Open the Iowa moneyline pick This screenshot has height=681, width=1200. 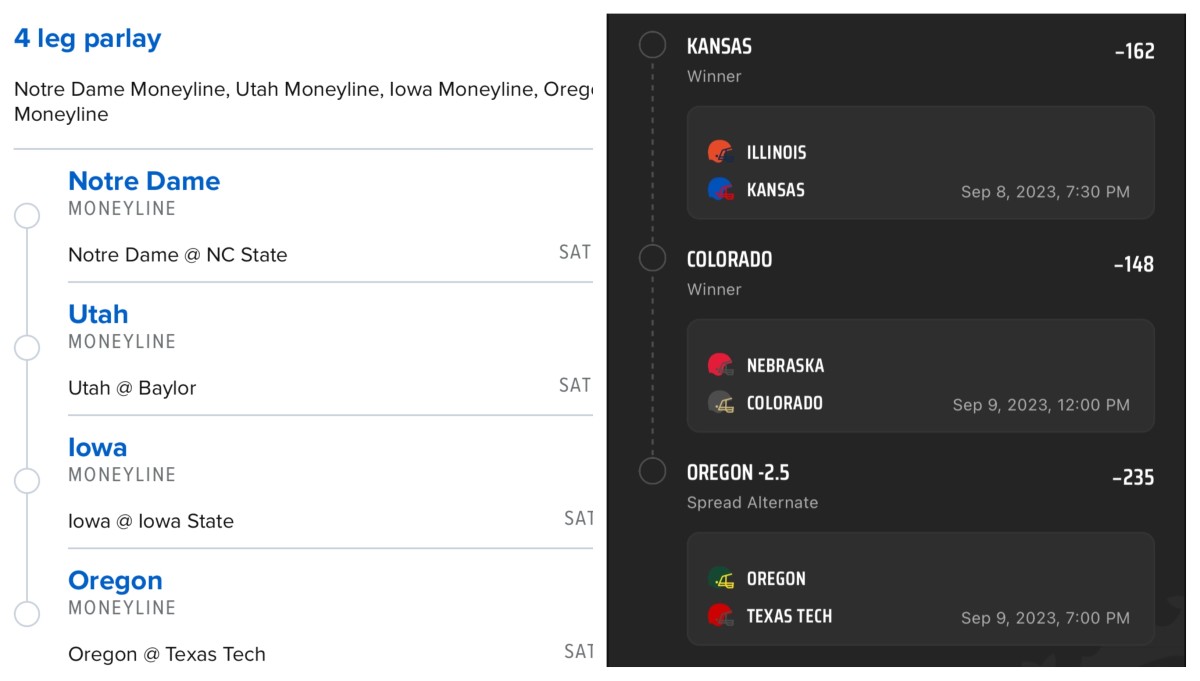point(98,447)
